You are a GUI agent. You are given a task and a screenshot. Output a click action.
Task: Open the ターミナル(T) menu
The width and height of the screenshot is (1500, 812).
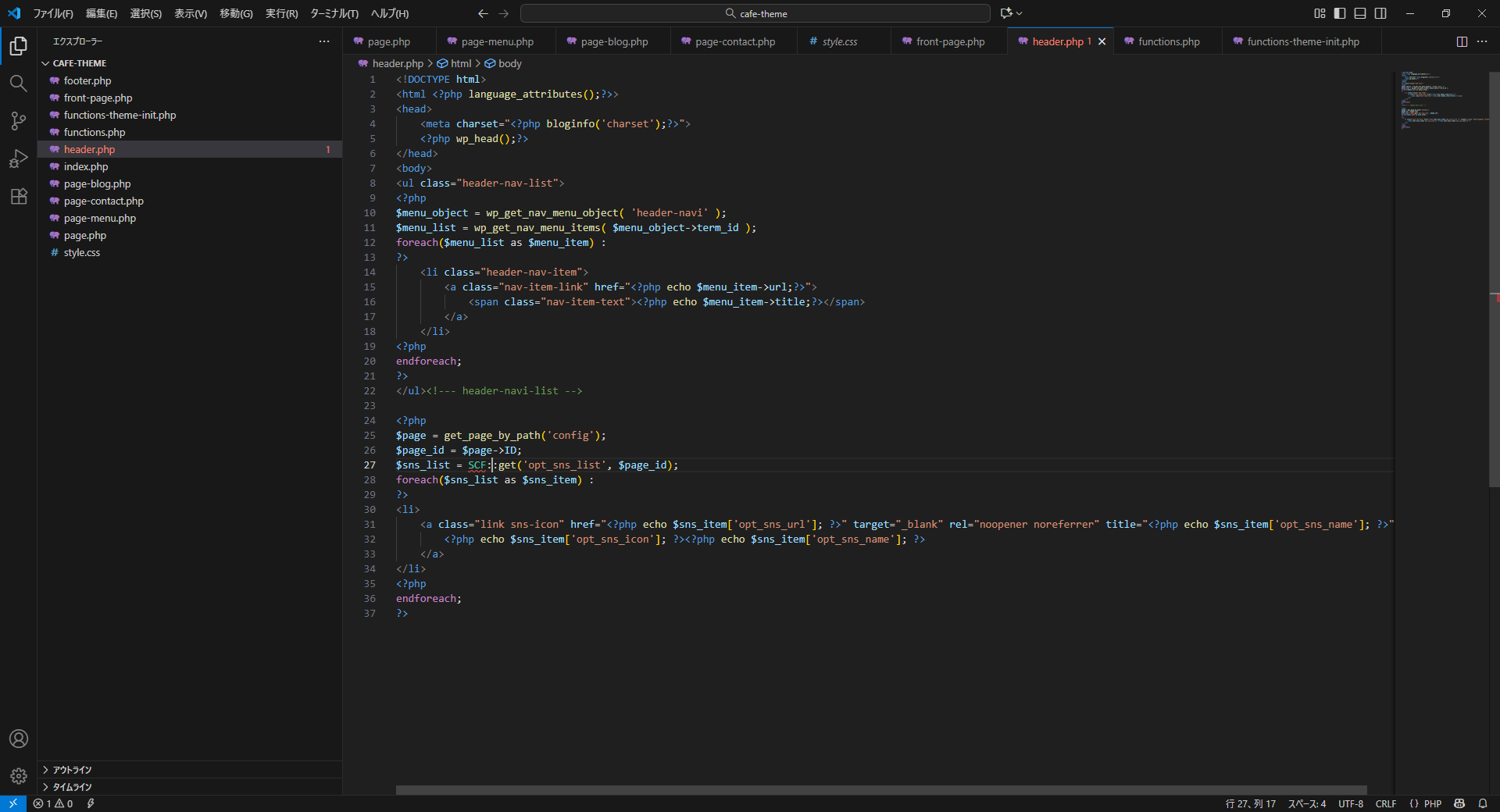[x=334, y=13]
